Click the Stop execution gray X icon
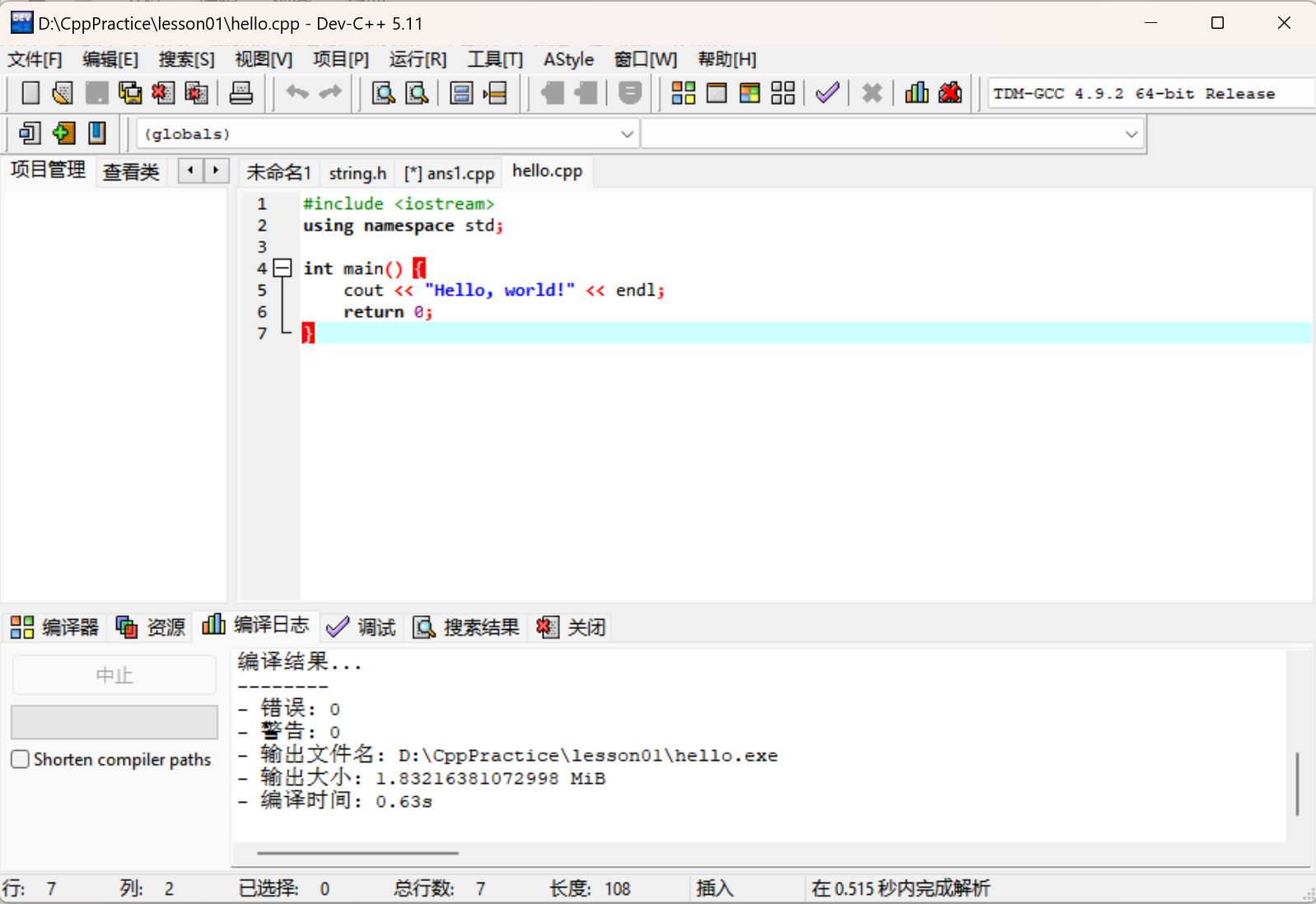Viewport: 1316px width, 904px height. (x=872, y=93)
